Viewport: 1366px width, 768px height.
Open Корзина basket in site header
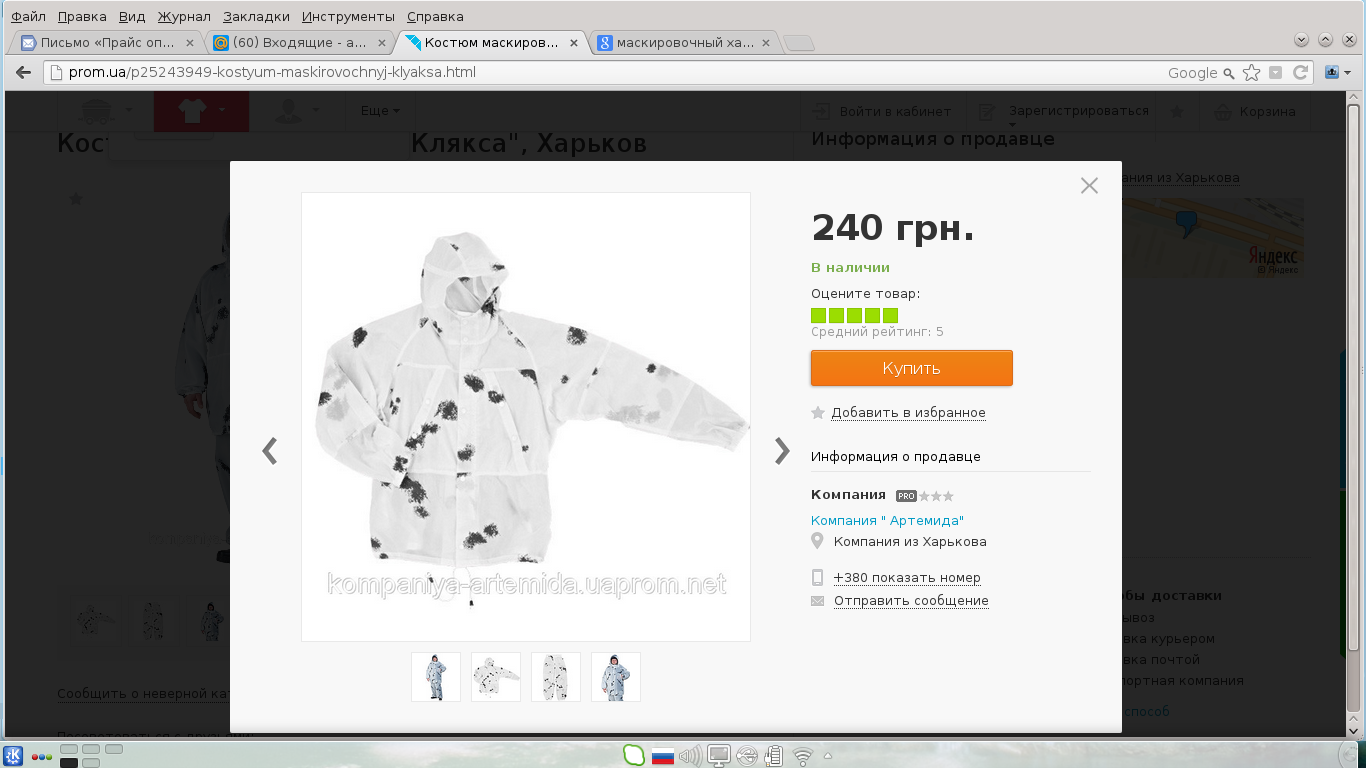(1255, 111)
